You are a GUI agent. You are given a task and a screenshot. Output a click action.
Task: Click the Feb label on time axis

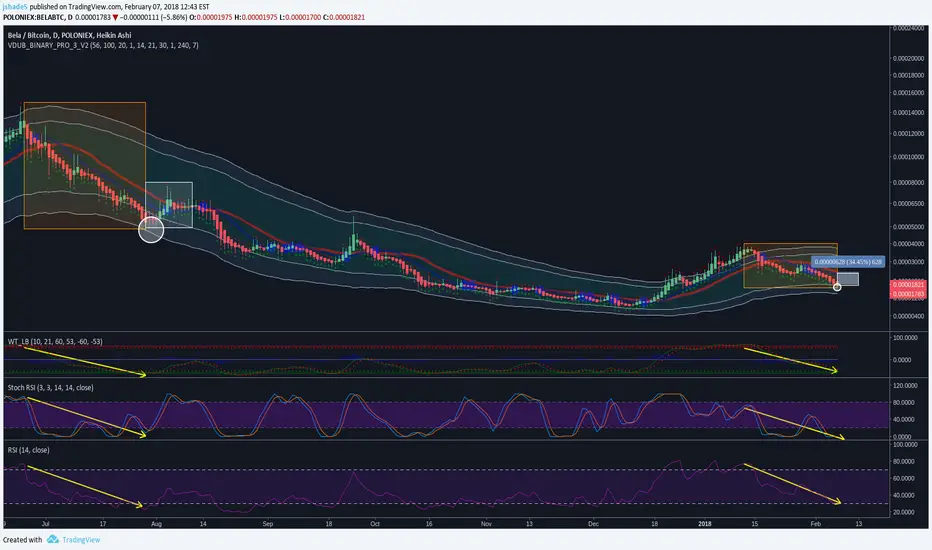point(816,524)
